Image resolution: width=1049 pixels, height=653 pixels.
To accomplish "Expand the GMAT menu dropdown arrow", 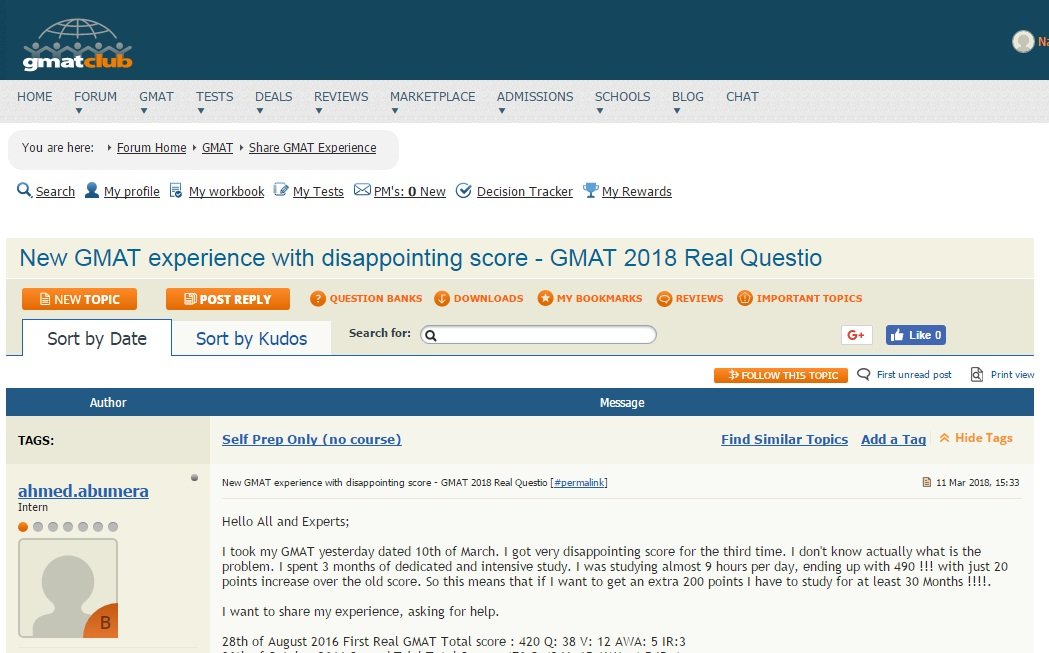I will (144, 111).
